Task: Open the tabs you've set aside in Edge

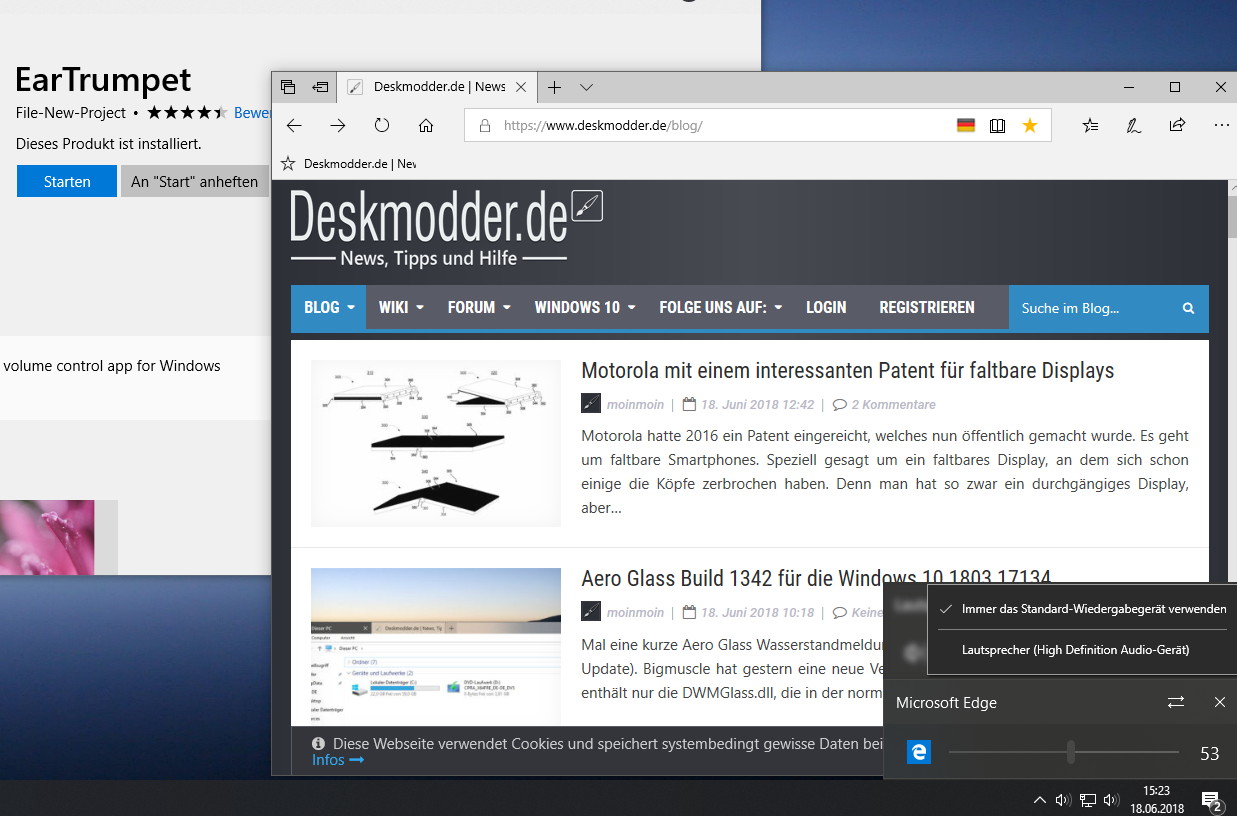Action: tap(288, 87)
